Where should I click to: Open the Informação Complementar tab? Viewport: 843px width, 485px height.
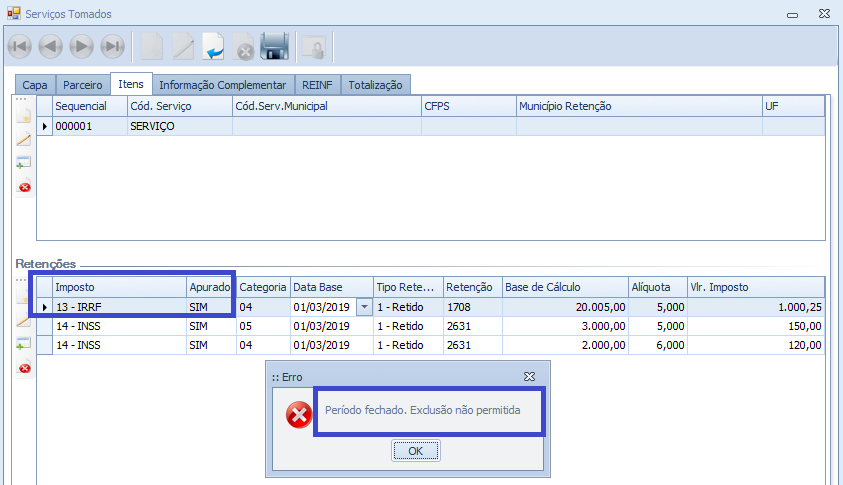click(x=222, y=85)
